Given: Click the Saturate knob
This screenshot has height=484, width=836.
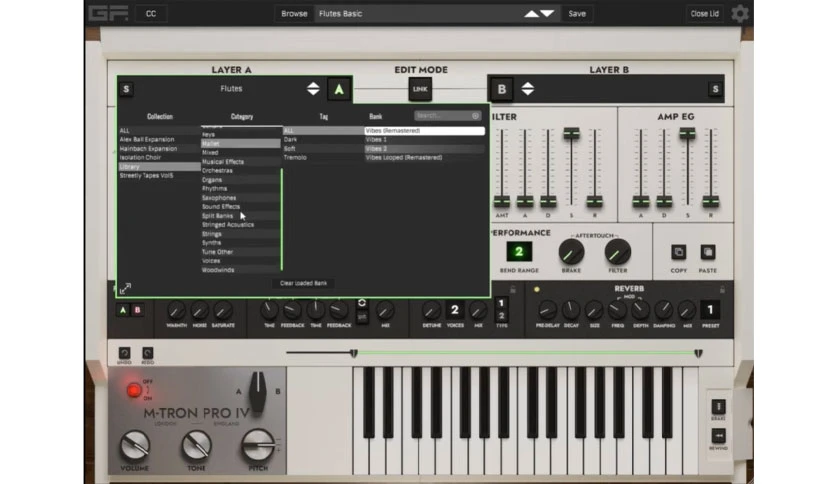Looking at the screenshot, I should 223,310.
